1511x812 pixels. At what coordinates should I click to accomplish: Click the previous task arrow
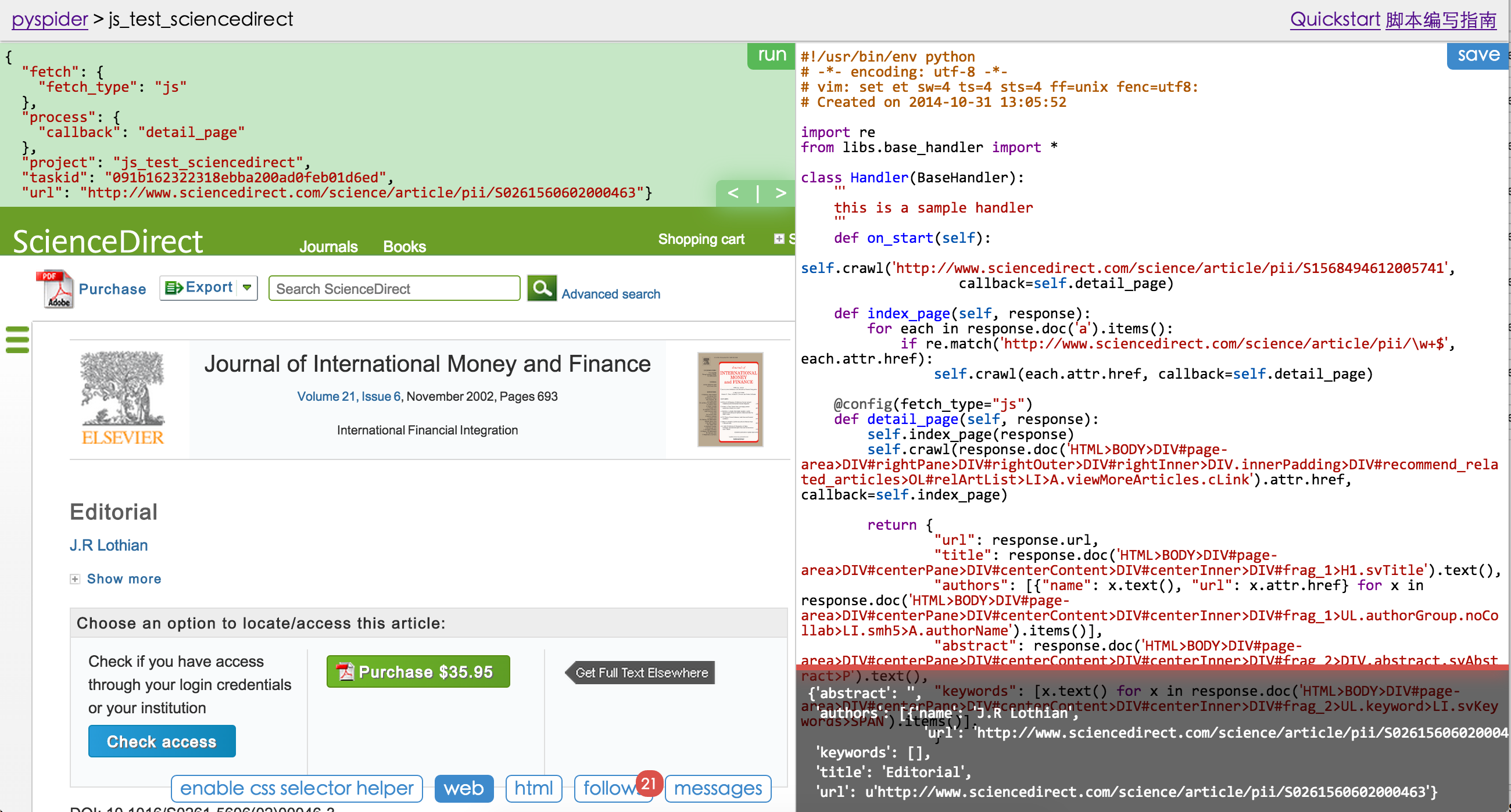click(733, 193)
